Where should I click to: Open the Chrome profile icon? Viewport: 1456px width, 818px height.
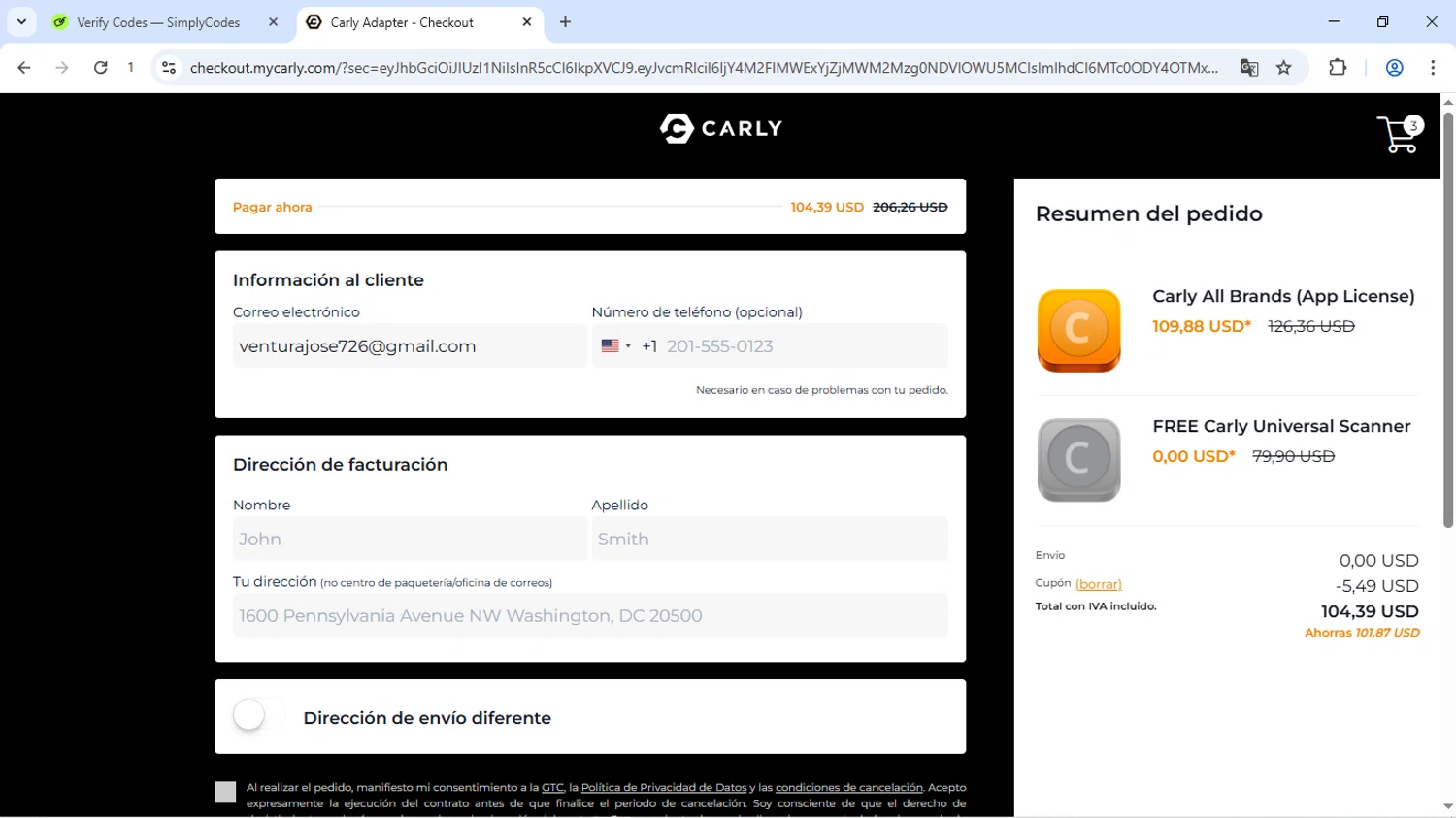[1395, 68]
